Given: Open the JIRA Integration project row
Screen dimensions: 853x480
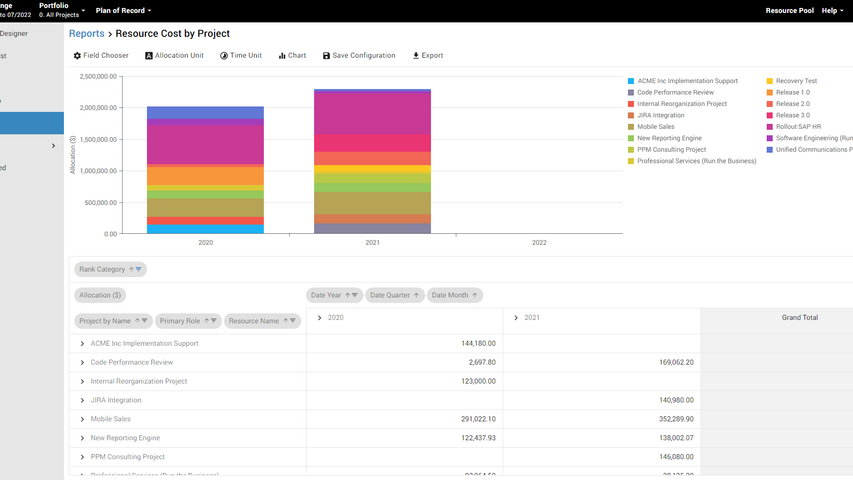Looking at the screenshot, I should 115,400.
